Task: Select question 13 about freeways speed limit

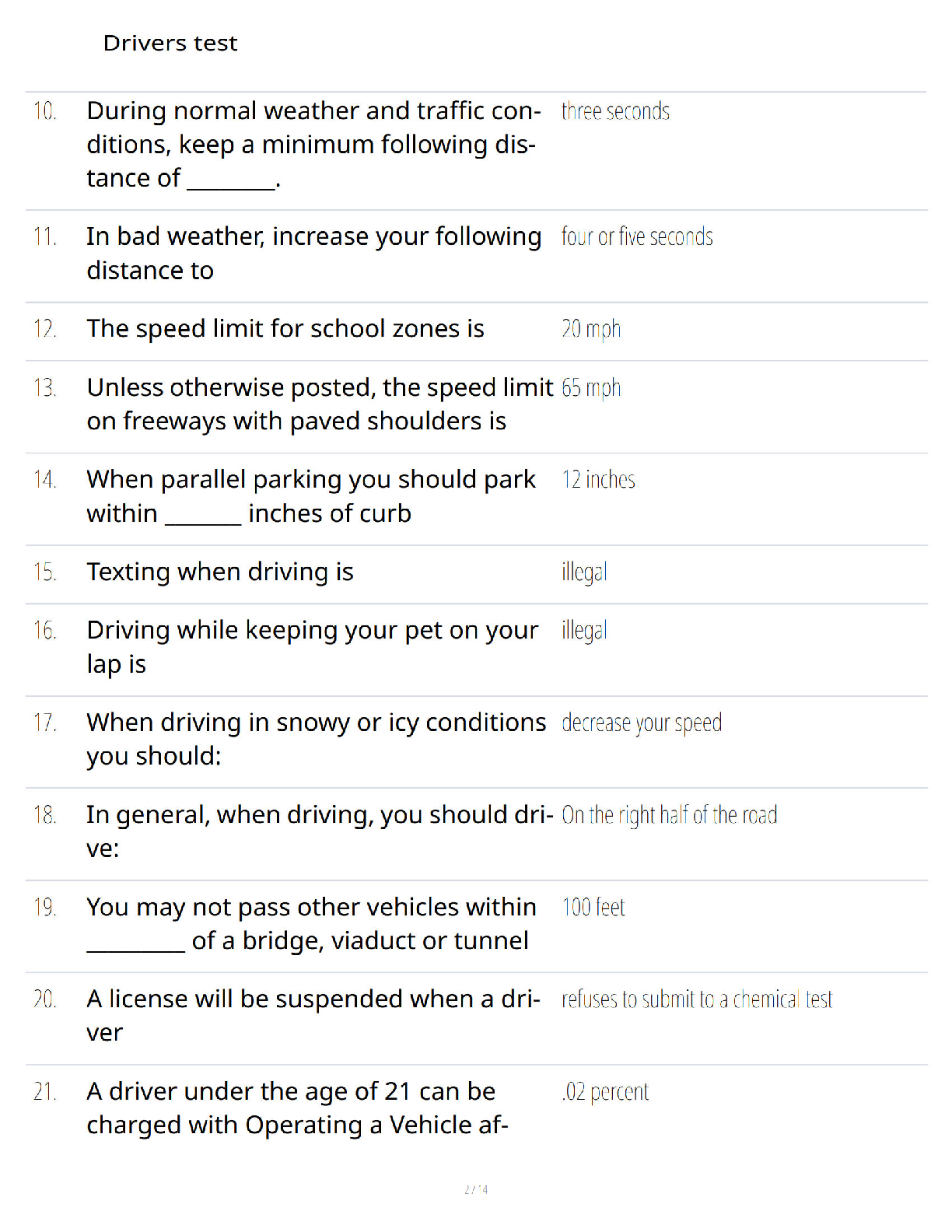Action: pyautogui.click(x=320, y=404)
